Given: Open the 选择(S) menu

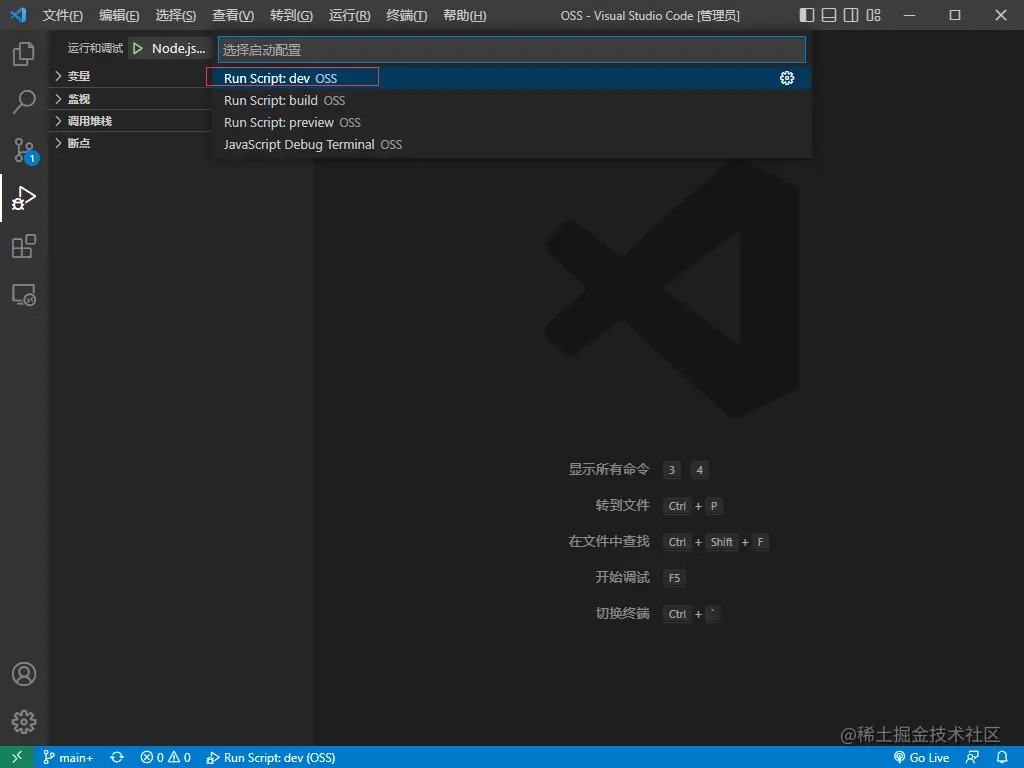Looking at the screenshot, I should coord(176,15).
